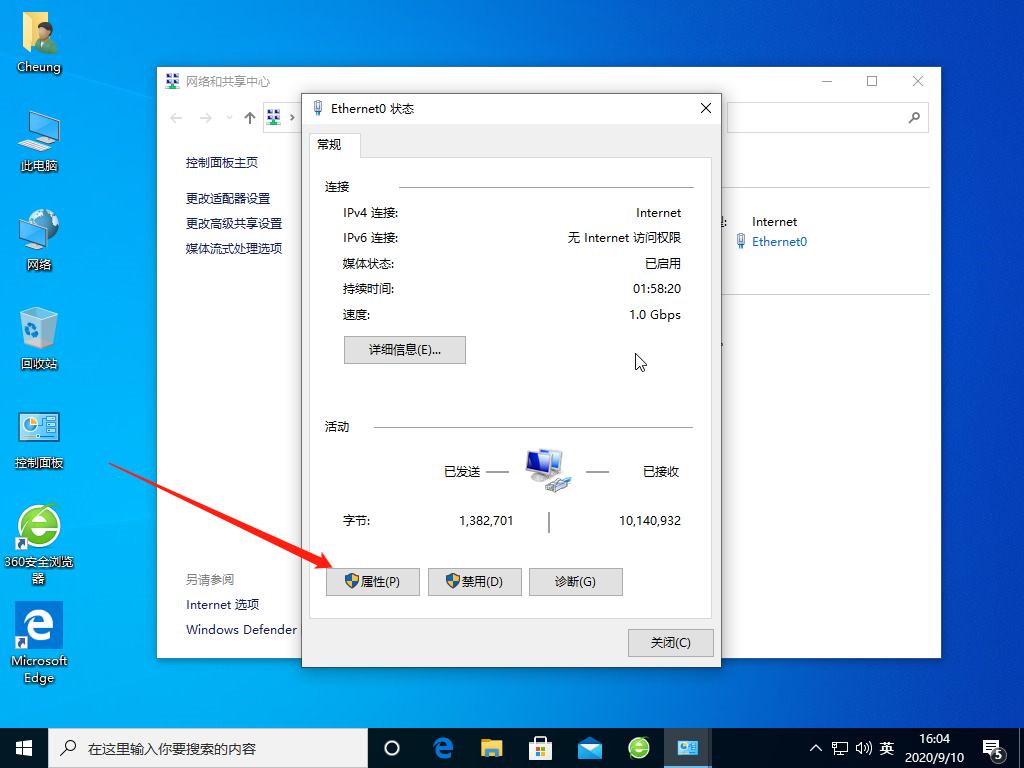Click the 详细信息 button
Viewport: 1024px width, 768px height.
click(x=404, y=350)
